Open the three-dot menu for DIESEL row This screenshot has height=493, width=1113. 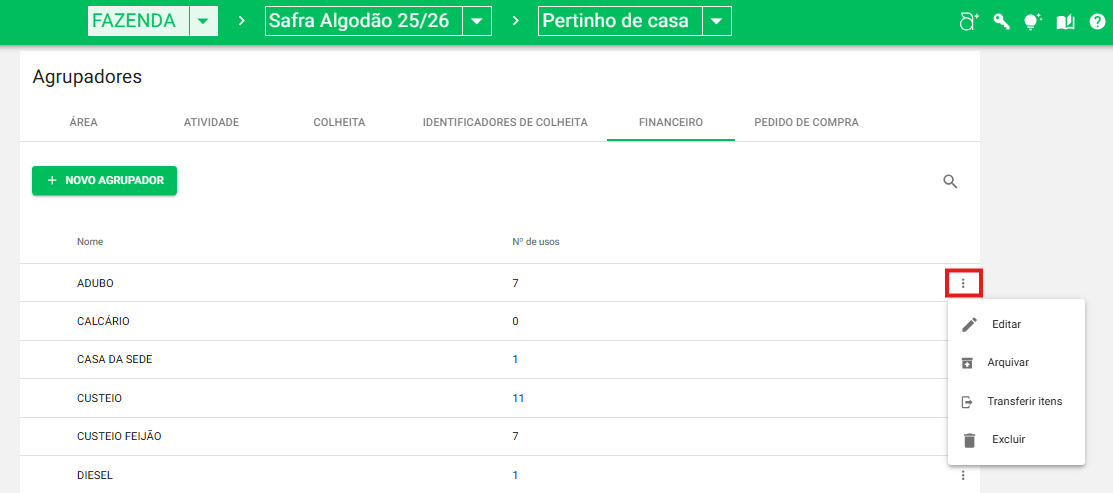(x=963, y=475)
